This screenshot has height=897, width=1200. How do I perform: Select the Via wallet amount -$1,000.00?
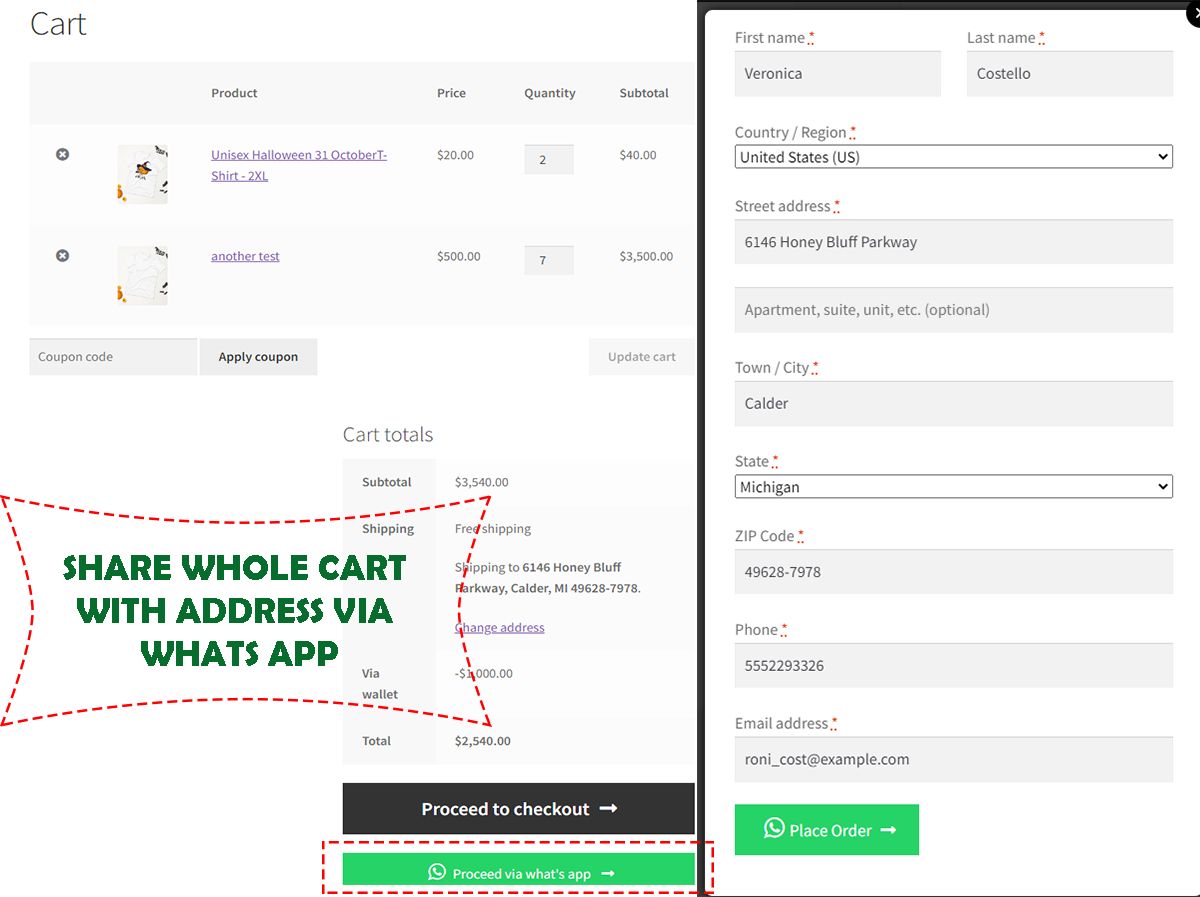tap(484, 673)
